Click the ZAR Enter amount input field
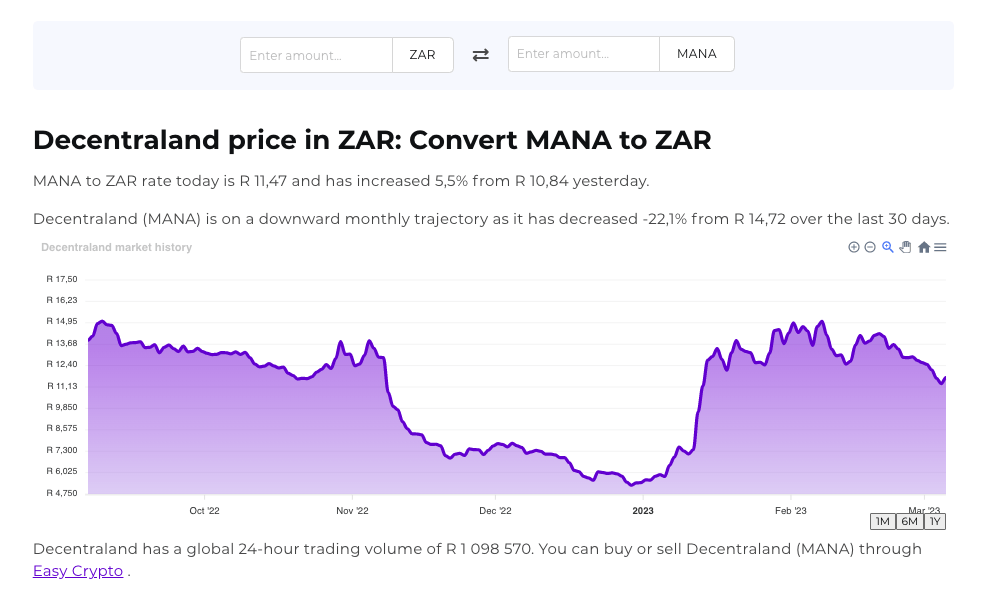The width and height of the screenshot is (983, 605). point(316,54)
